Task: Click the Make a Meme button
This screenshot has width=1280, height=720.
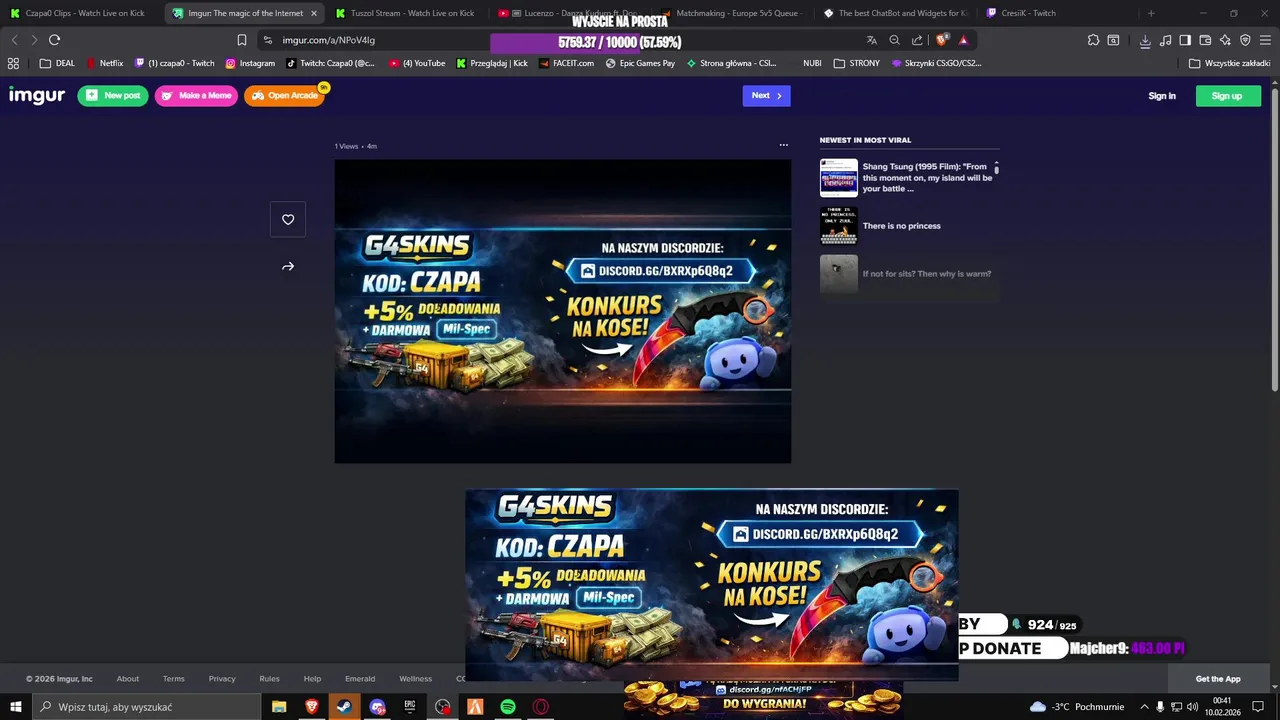Action: coord(196,96)
